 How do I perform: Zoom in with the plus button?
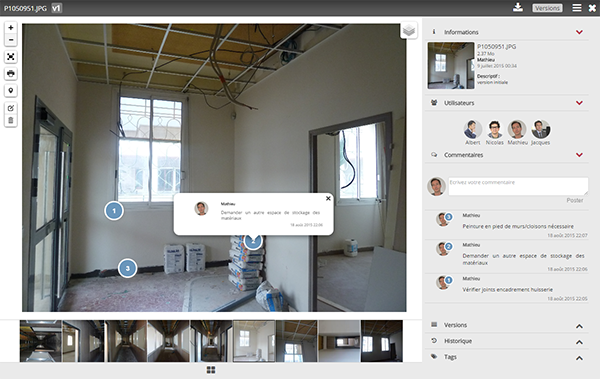pyautogui.click(x=11, y=28)
